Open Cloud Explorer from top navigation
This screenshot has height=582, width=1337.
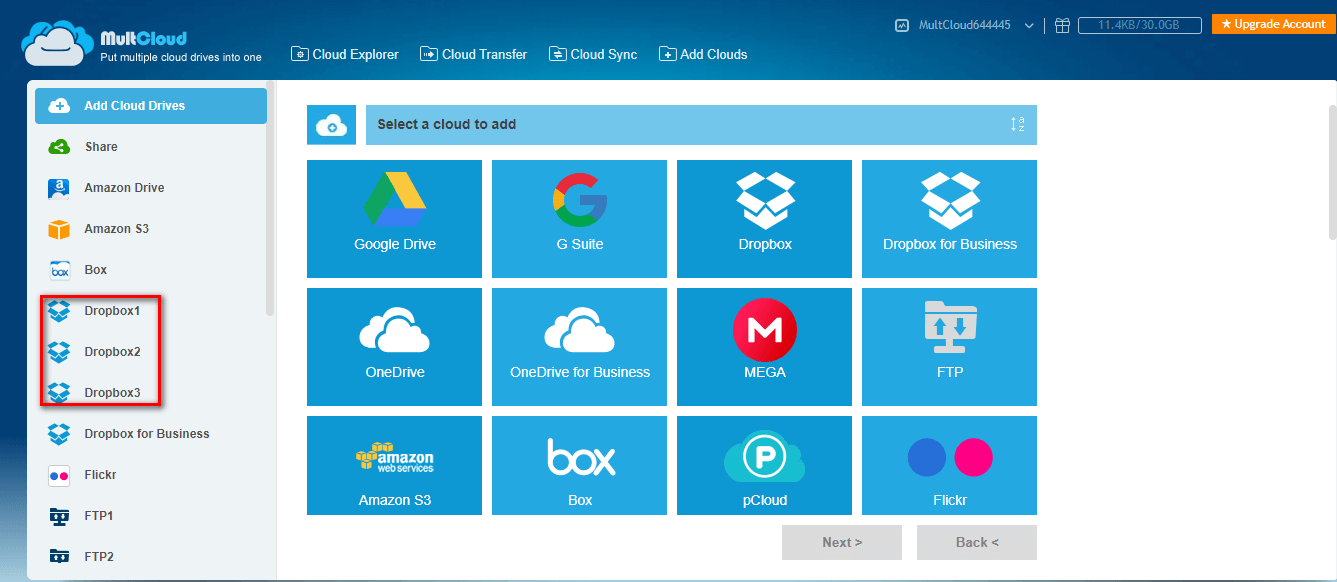[x=345, y=54]
